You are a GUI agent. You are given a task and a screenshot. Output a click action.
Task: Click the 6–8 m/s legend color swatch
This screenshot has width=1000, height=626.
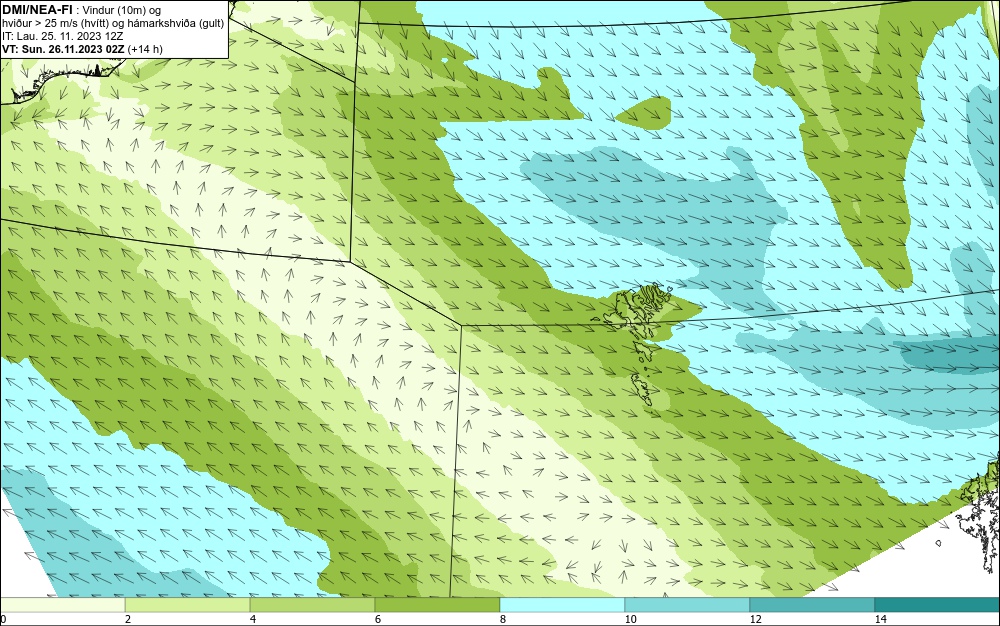(x=438, y=605)
